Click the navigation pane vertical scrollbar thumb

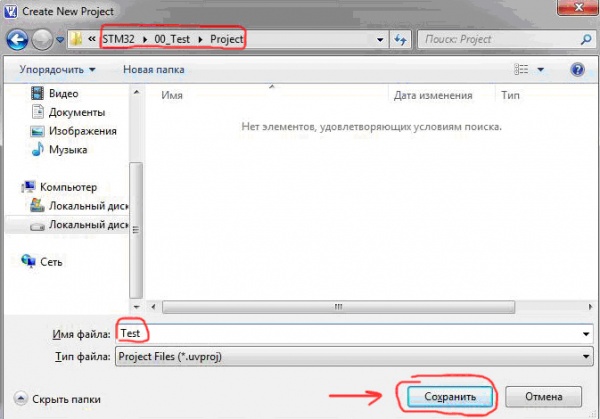coord(136,230)
